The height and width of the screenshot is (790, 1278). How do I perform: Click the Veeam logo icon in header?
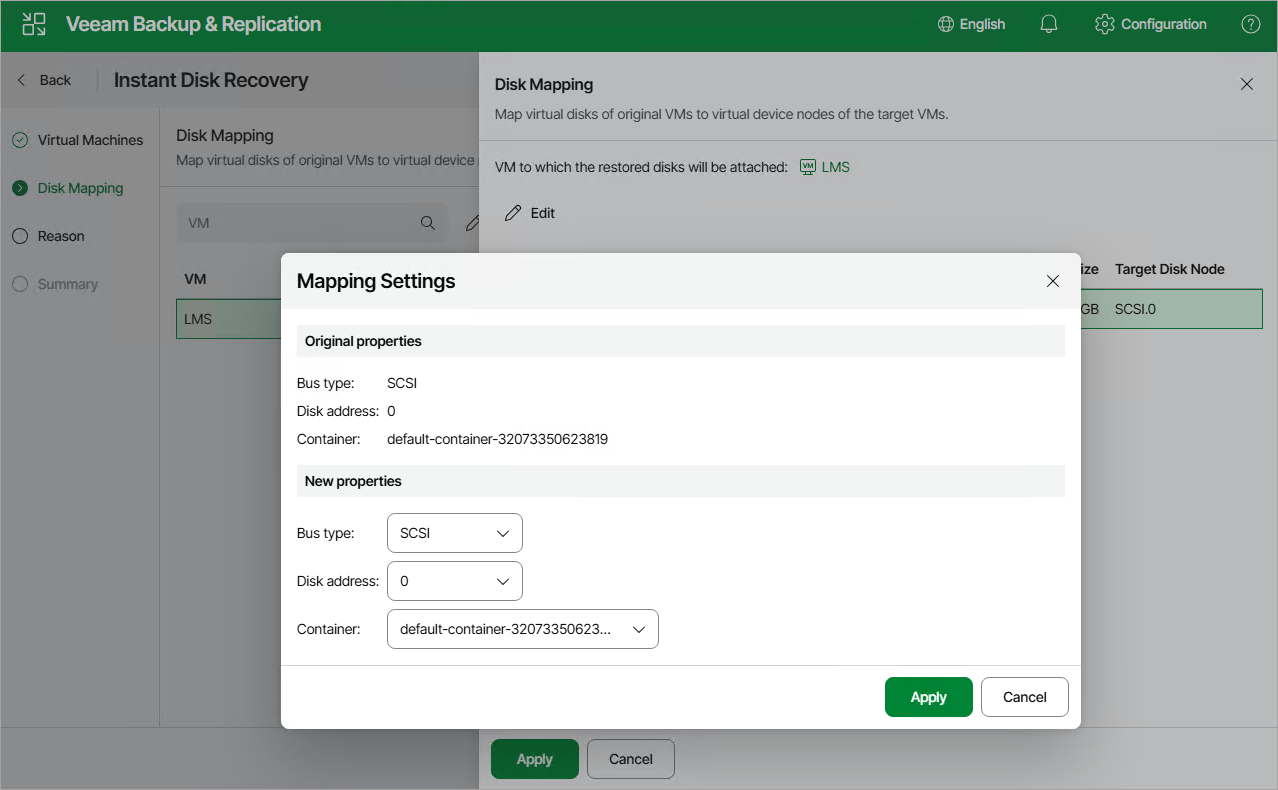pos(35,24)
